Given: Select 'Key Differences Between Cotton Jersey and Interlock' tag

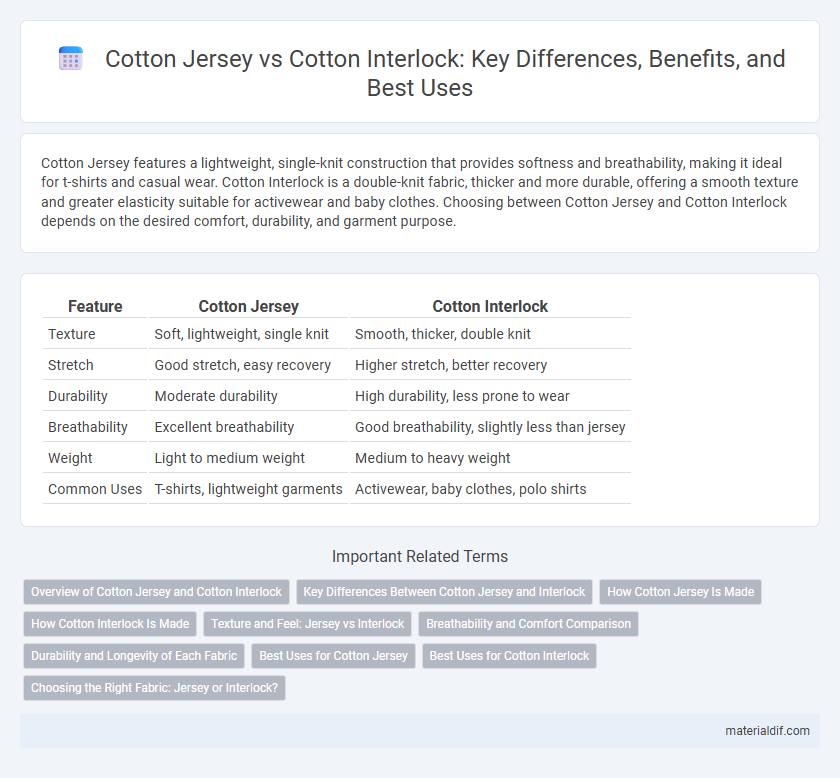Looking at the screenshot, I should [444, 592].
